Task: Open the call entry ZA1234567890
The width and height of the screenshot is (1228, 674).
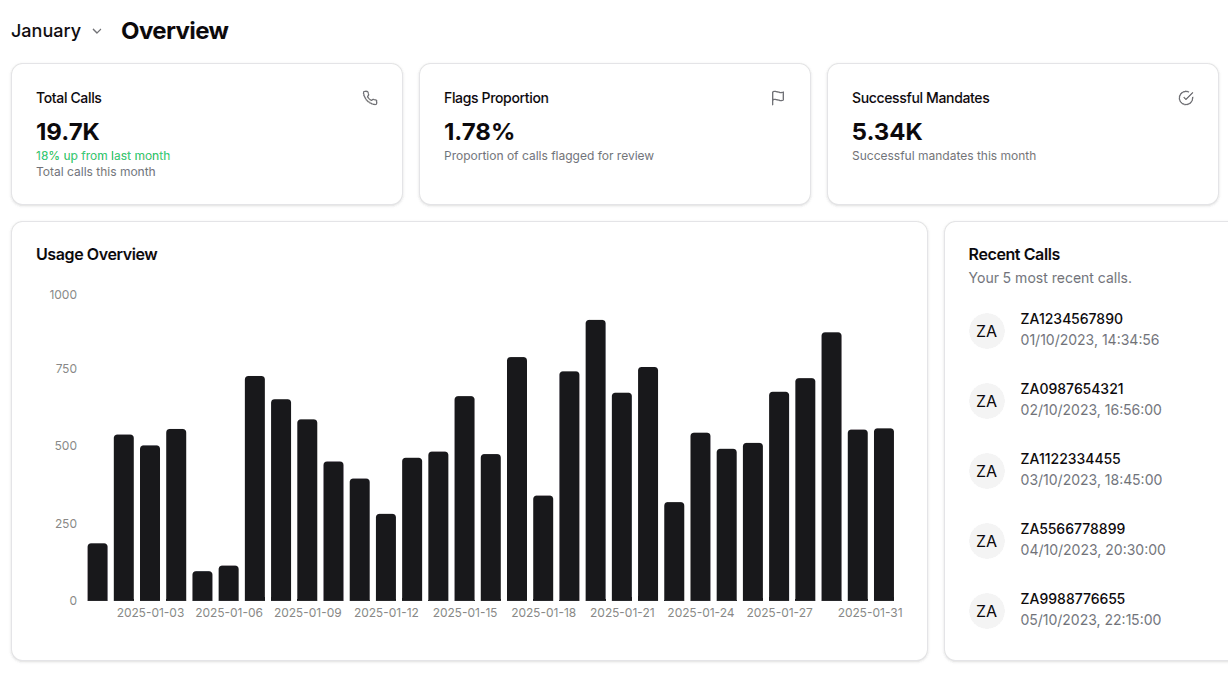Action: (1071, 319)
